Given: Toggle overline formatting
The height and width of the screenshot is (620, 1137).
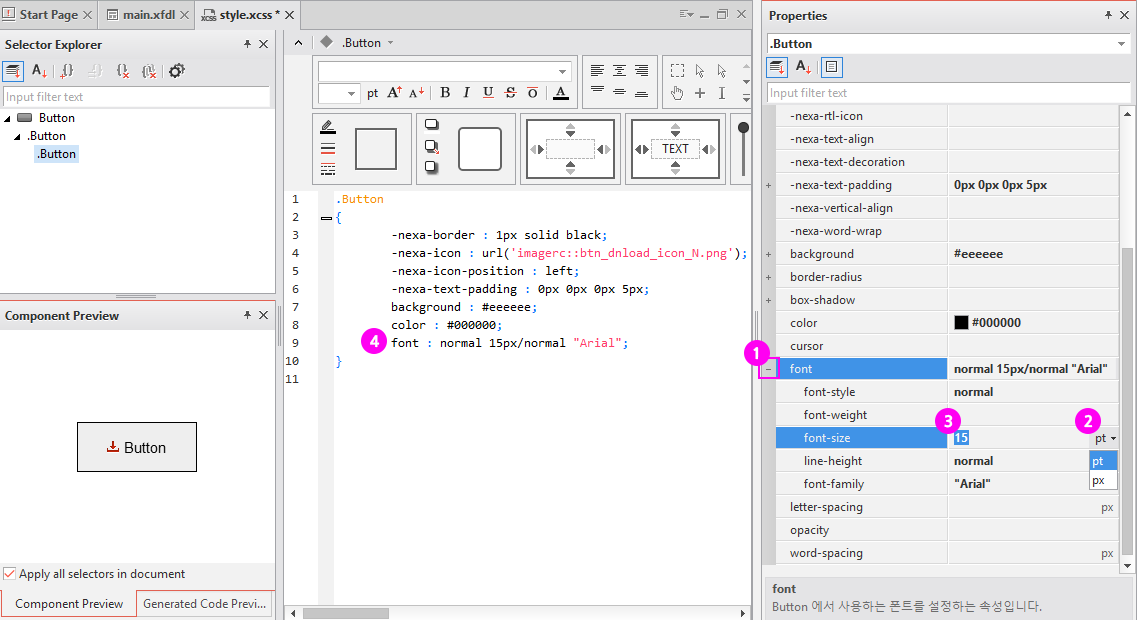Looking at the screenshot, I should coord(532,93).
